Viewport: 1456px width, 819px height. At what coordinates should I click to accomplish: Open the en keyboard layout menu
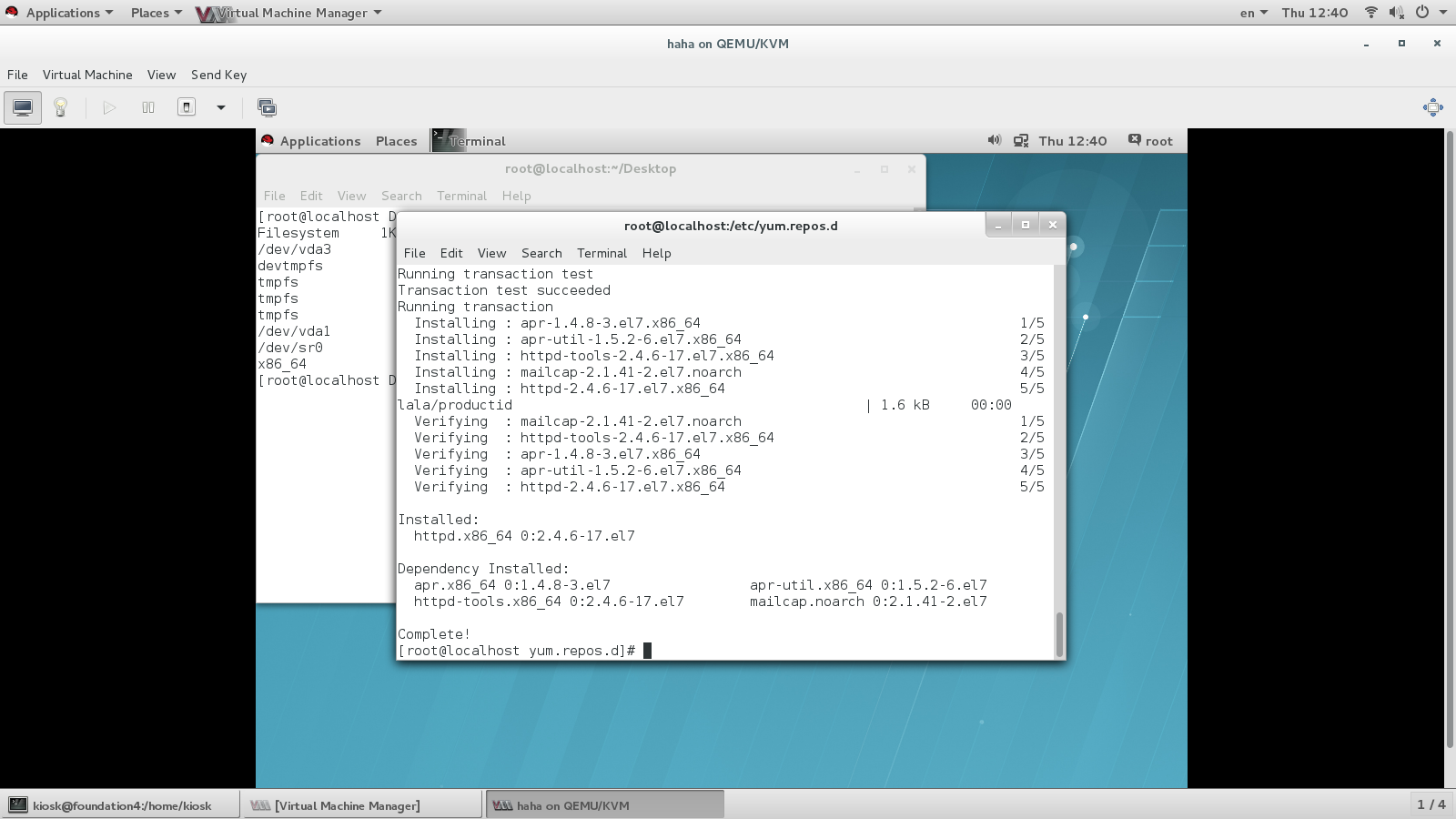1253,13
